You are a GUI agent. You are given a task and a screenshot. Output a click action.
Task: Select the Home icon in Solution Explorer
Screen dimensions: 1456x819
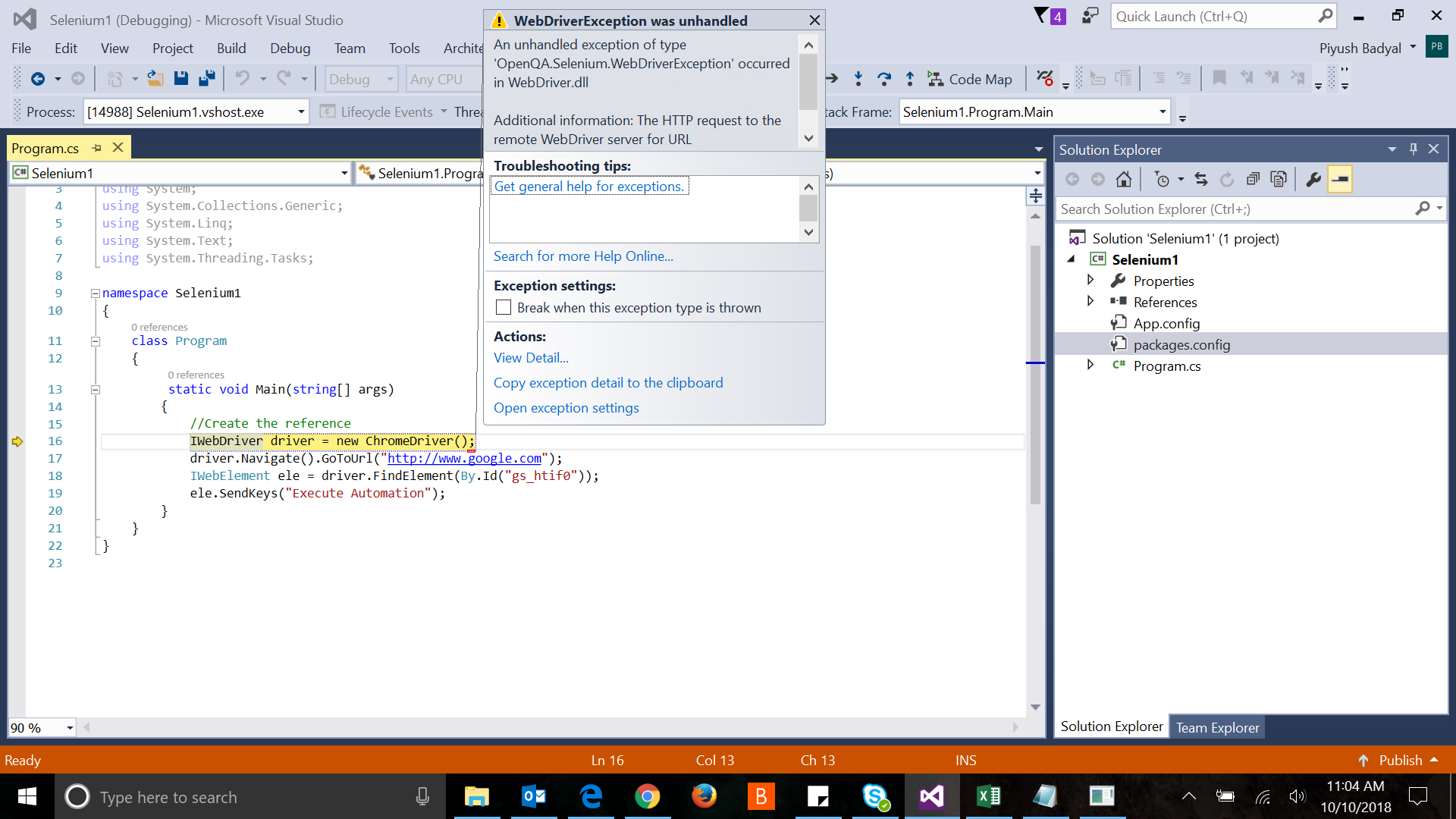pos(1124,179)
